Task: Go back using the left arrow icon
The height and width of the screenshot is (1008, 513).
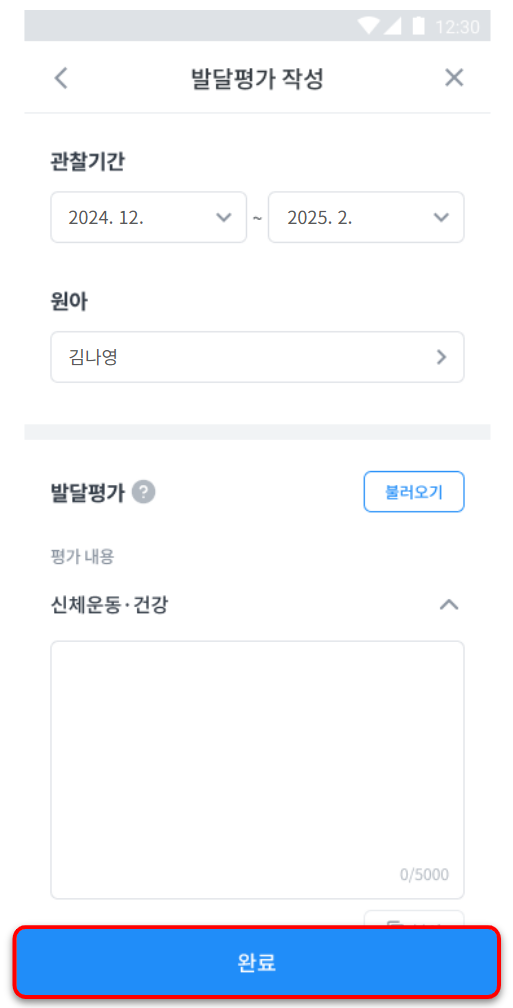Action: point(61,78)
